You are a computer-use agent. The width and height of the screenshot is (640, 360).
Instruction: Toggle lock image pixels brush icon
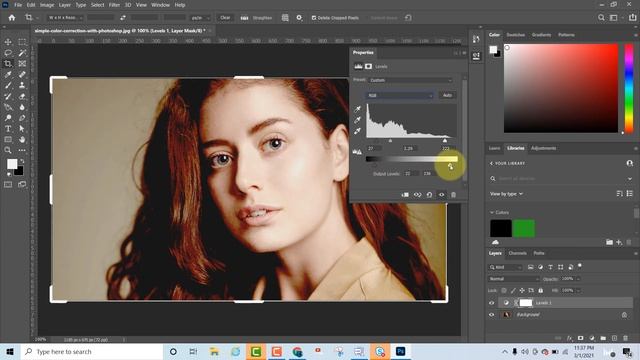513,291
